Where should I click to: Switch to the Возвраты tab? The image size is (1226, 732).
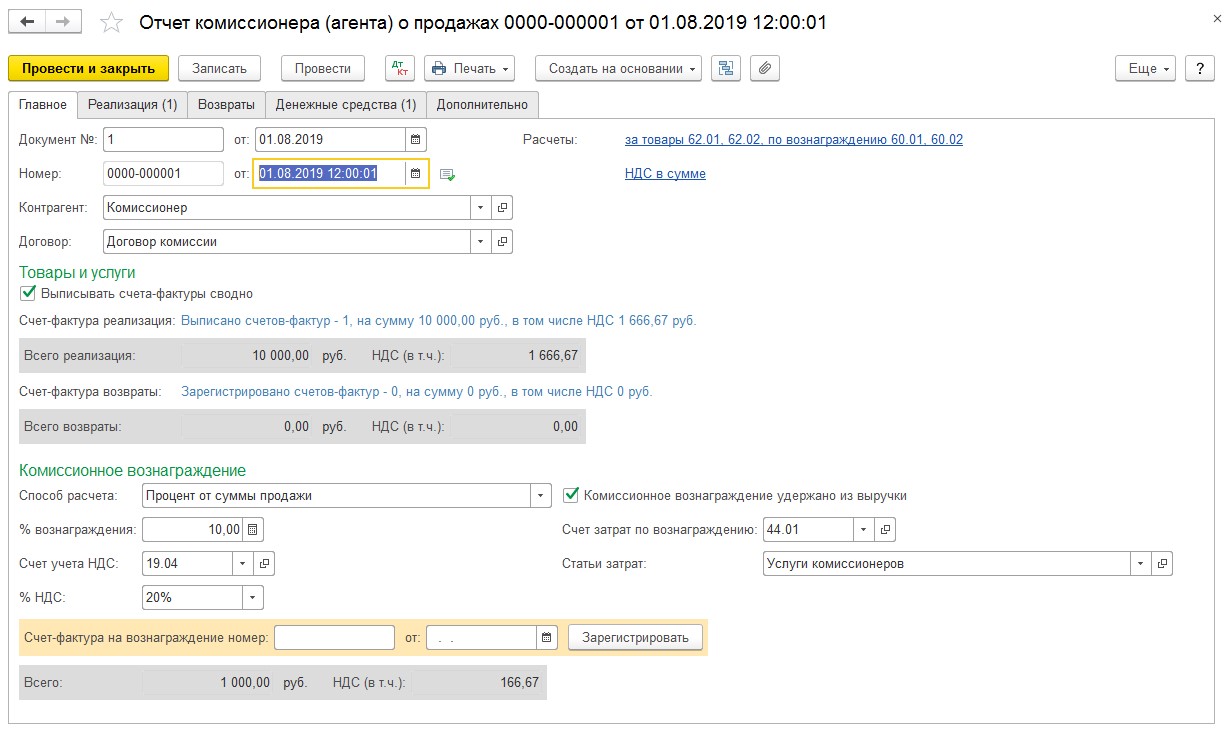226,104
